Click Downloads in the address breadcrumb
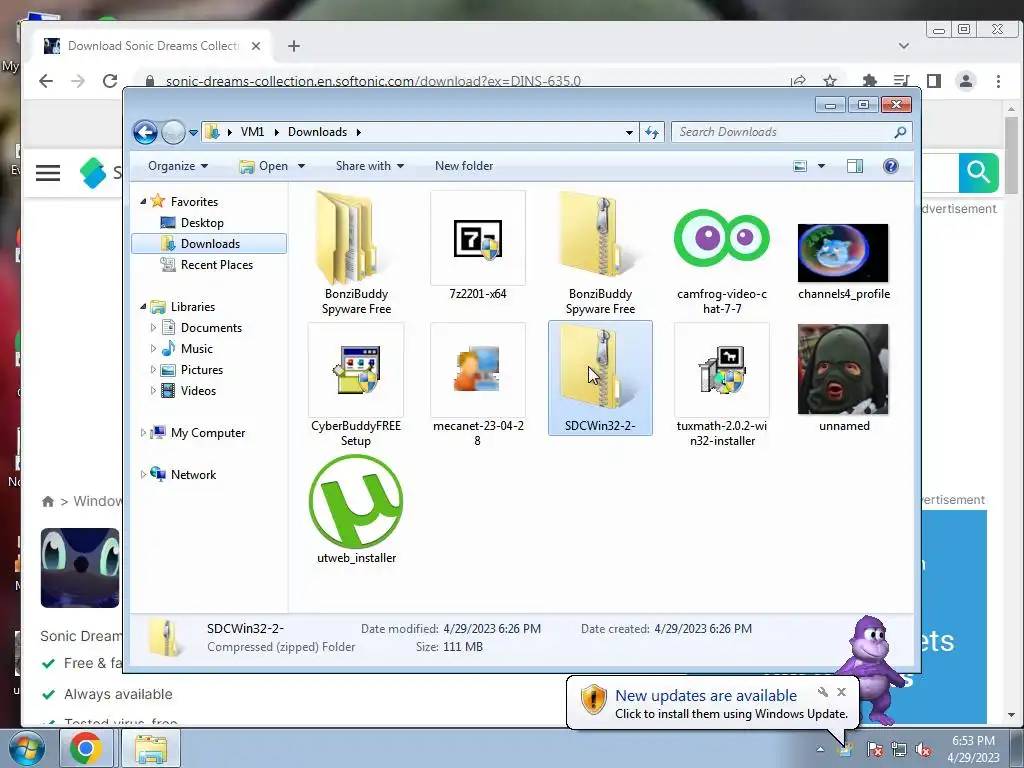This screenshot has height=768, width=1024. click(x=317, y=132)
